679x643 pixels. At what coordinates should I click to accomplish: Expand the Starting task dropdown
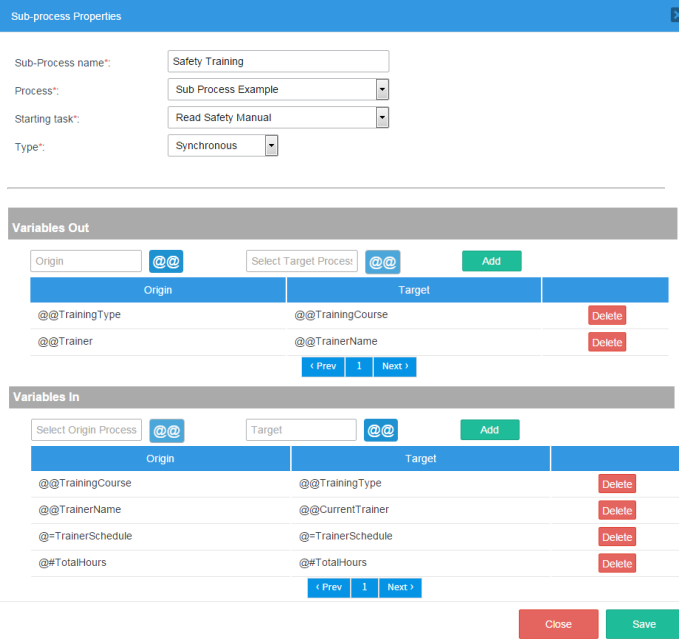[381, 118]
